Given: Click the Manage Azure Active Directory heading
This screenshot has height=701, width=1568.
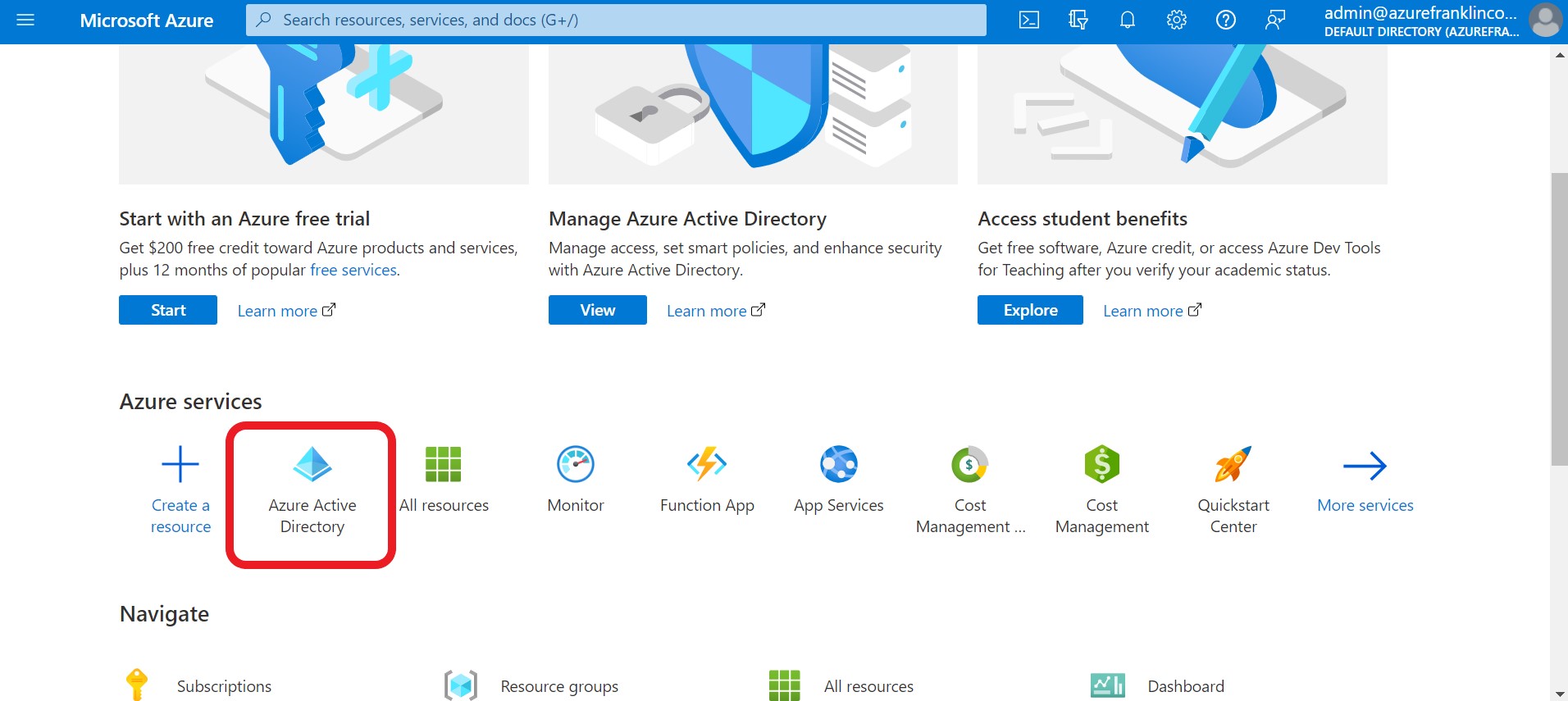Looking at the screenshot, I should [x=687, y=219].
